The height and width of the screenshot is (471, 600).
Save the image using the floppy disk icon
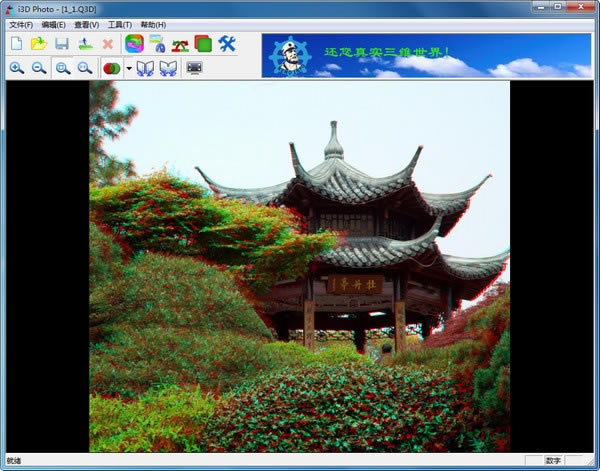tap(62, 44)
